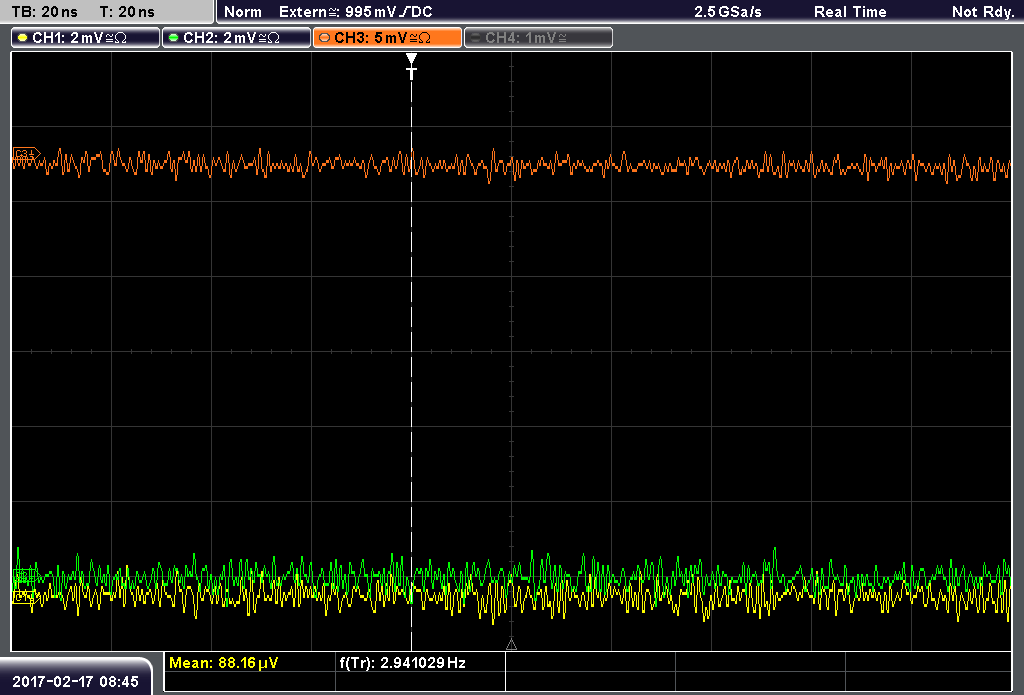Click the Not Rdy. status label
1024x695 pixels.
[x=983, y=12]
